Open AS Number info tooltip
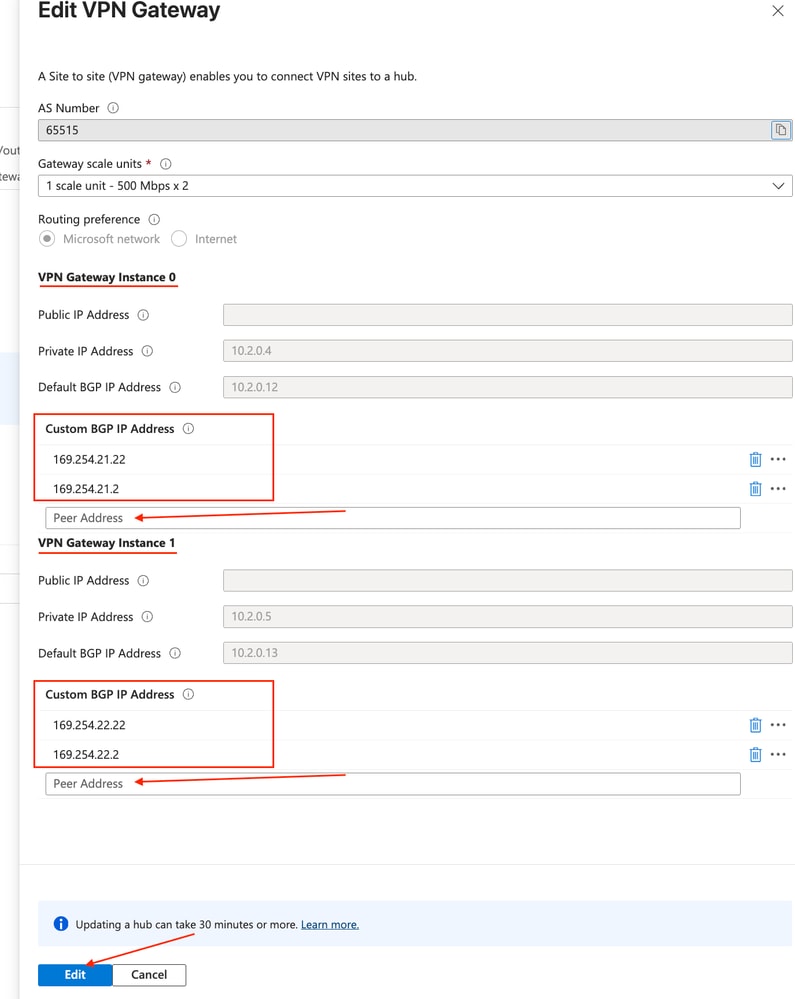The width and height of the screenshot is (795, 999). click(x=113, y=108)
